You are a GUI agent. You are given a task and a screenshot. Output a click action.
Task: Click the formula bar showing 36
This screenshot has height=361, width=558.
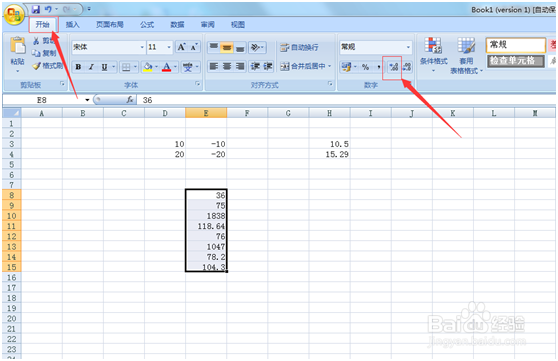347,100
